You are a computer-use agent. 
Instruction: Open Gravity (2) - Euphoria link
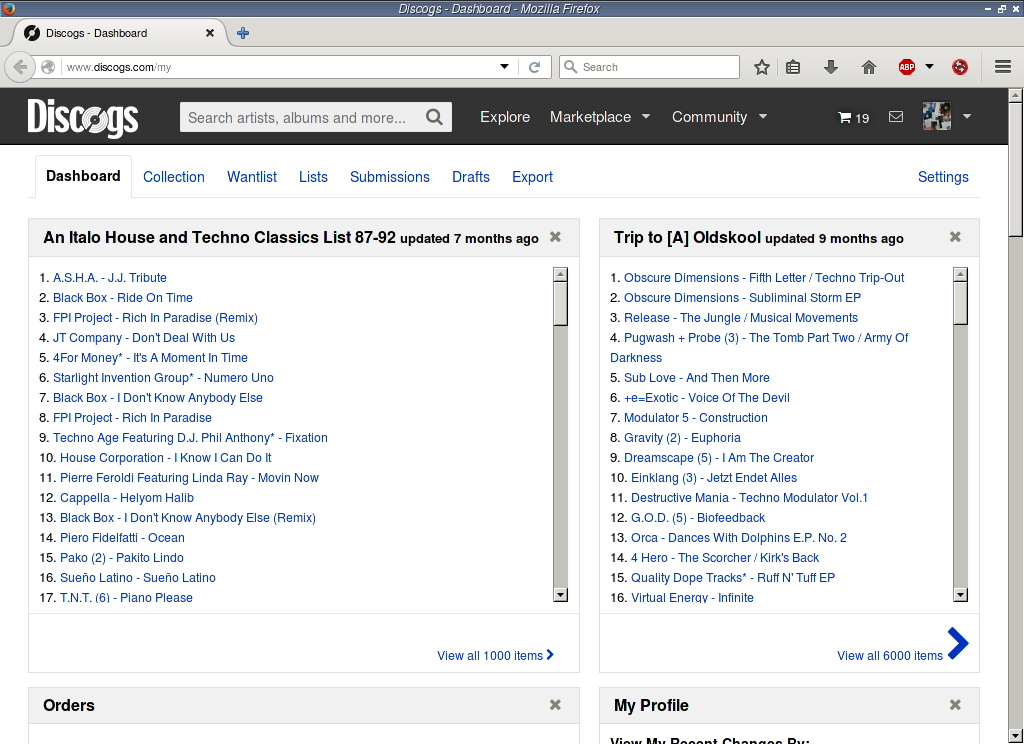[x=682, y=438]
